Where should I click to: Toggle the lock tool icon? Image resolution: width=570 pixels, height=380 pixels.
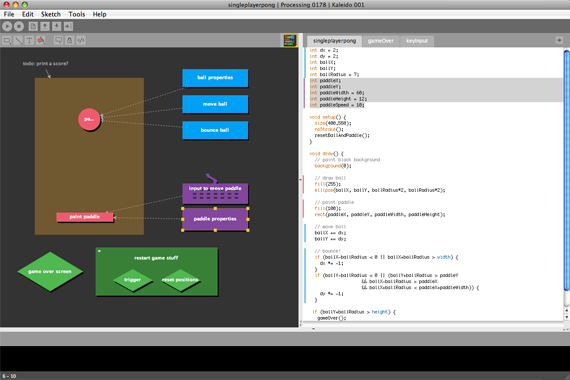[69, 40]
